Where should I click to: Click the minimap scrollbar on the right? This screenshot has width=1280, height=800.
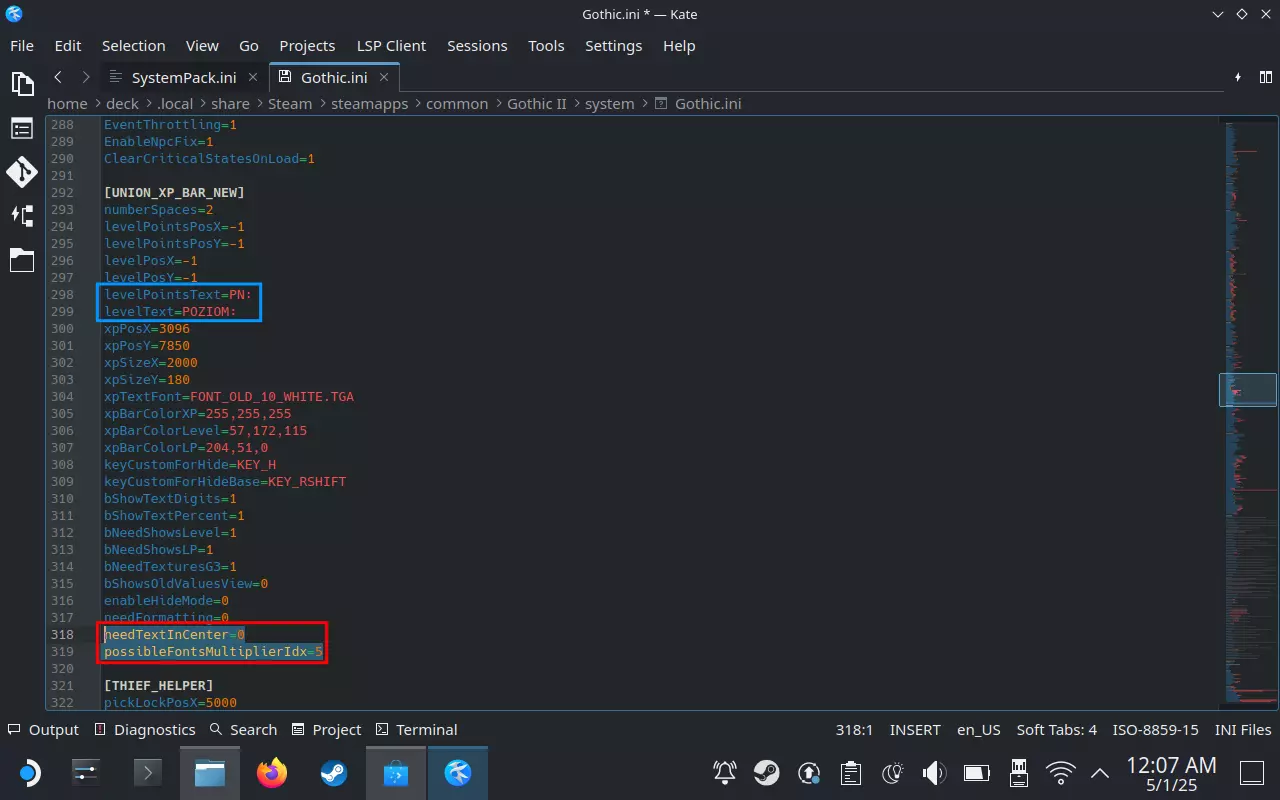[x=1247, y=389]
